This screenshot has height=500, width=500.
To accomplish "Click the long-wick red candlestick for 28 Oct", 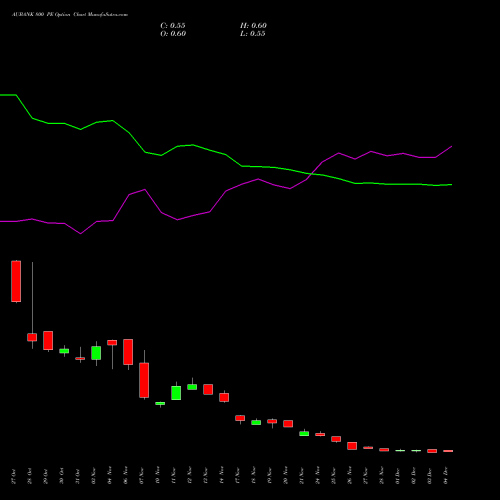I will 32,337.
